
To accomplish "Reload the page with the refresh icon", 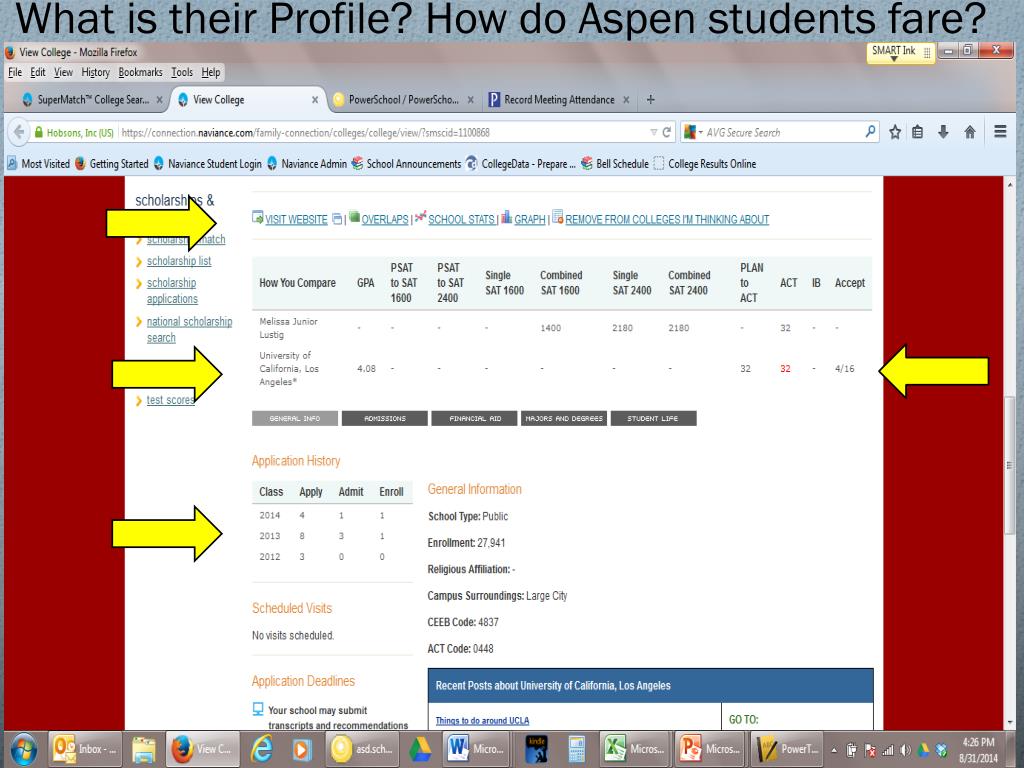I will (667, 133).
